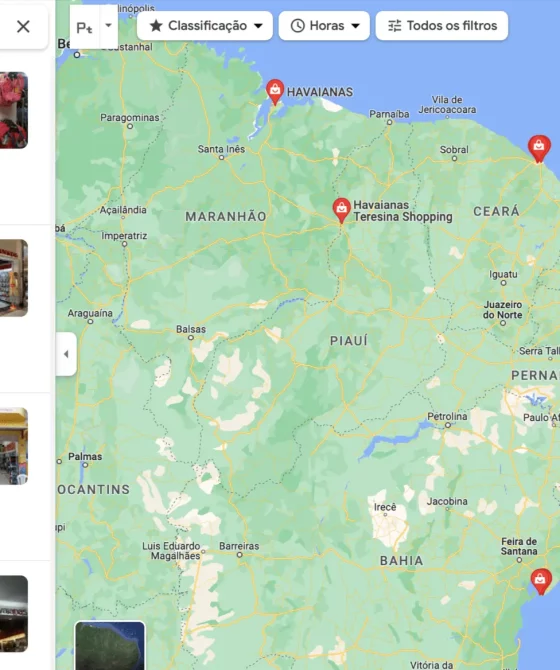This screenshot has width=560, height=670.
Task: Click the Petrolina city label on map
Action: click(447, 416)
